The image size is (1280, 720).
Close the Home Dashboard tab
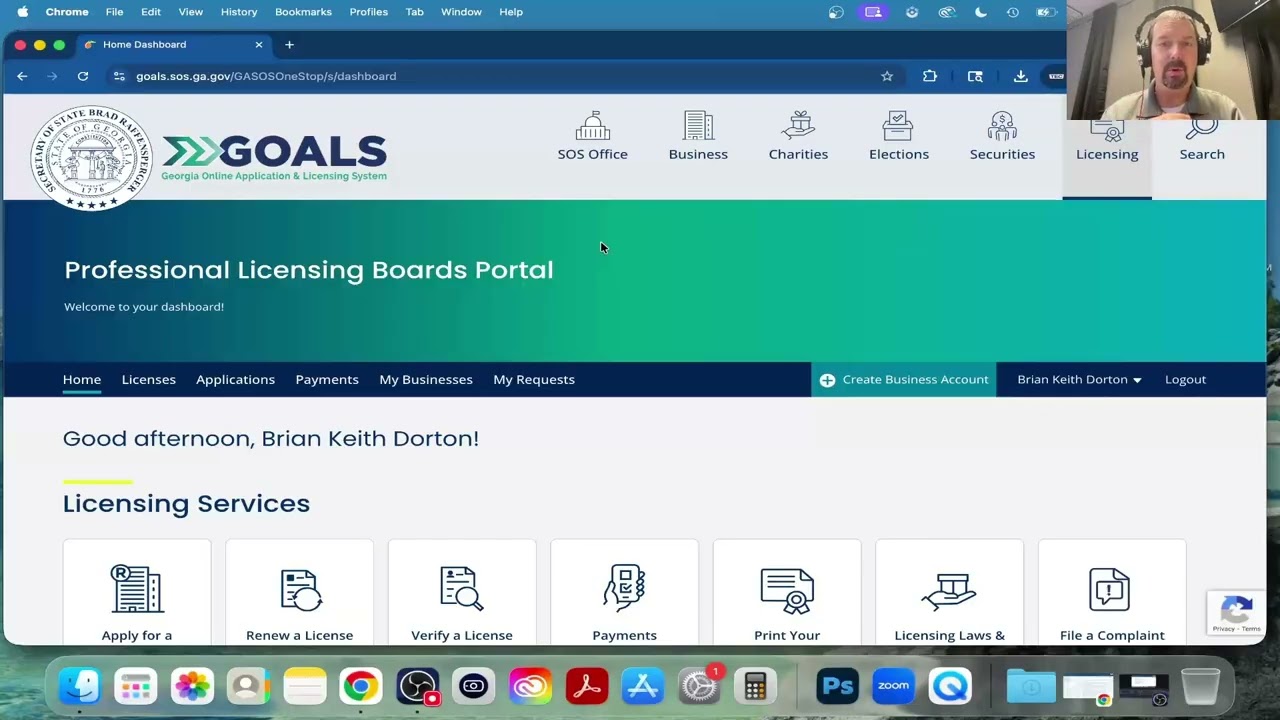pos(259,44)
